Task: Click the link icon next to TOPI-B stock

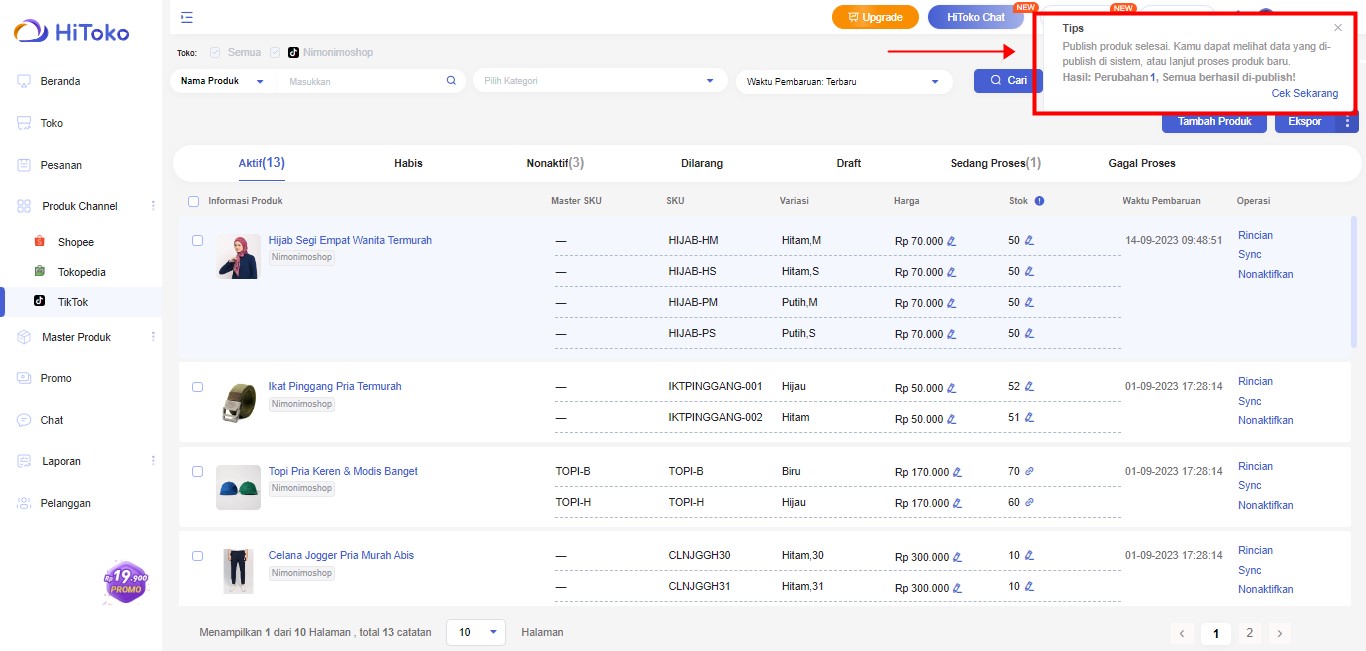Action: click(x=1029, y=471)
